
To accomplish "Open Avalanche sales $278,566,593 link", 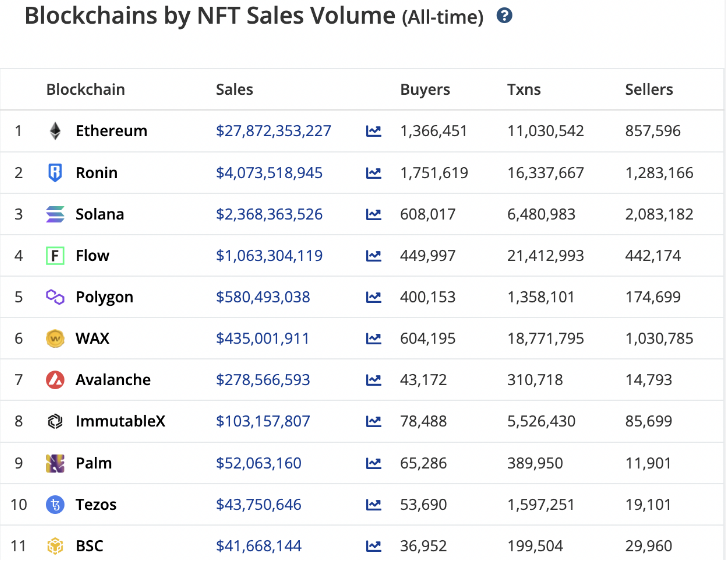I will coord(263,380).
